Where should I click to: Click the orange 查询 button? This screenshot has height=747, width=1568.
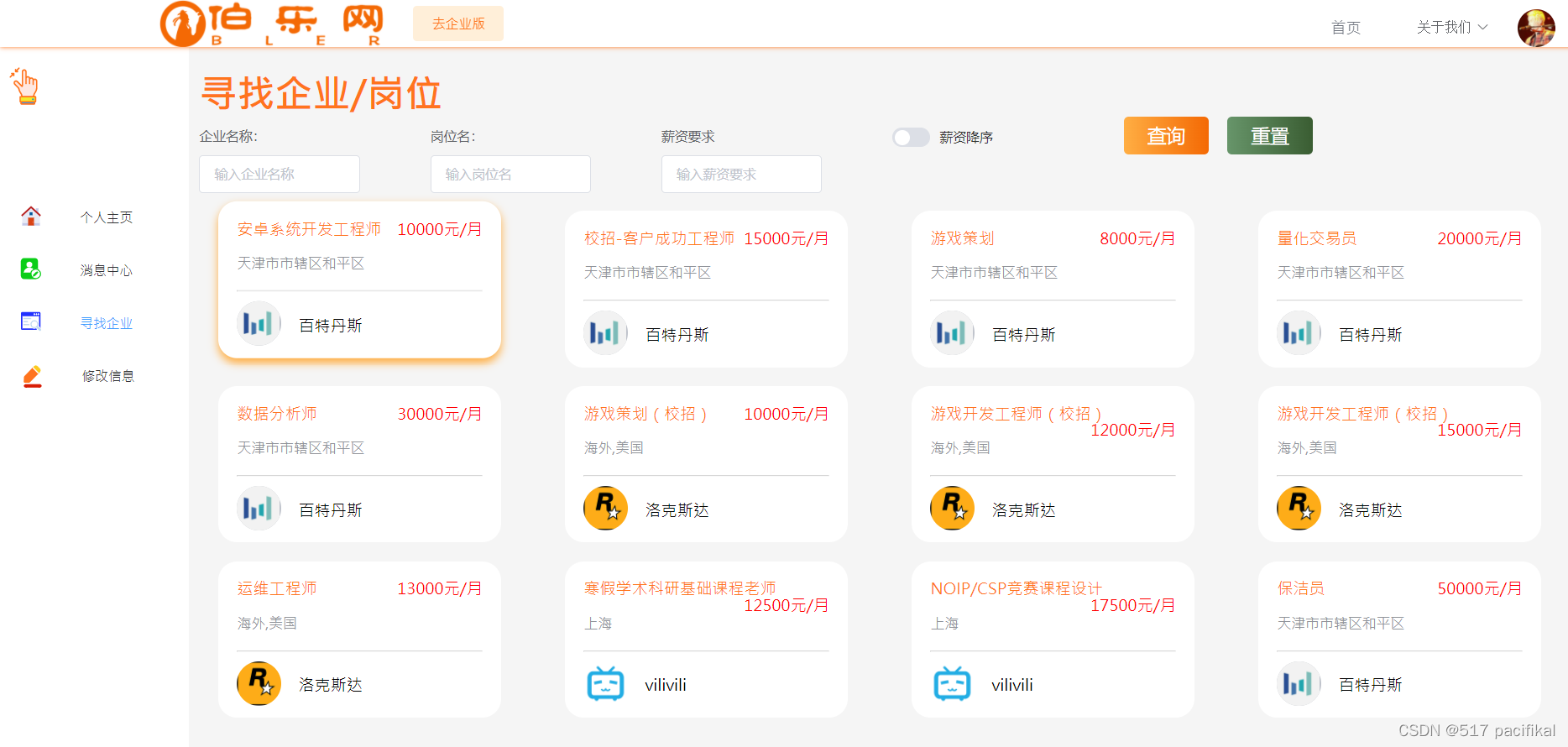(x=1166, y=136)
